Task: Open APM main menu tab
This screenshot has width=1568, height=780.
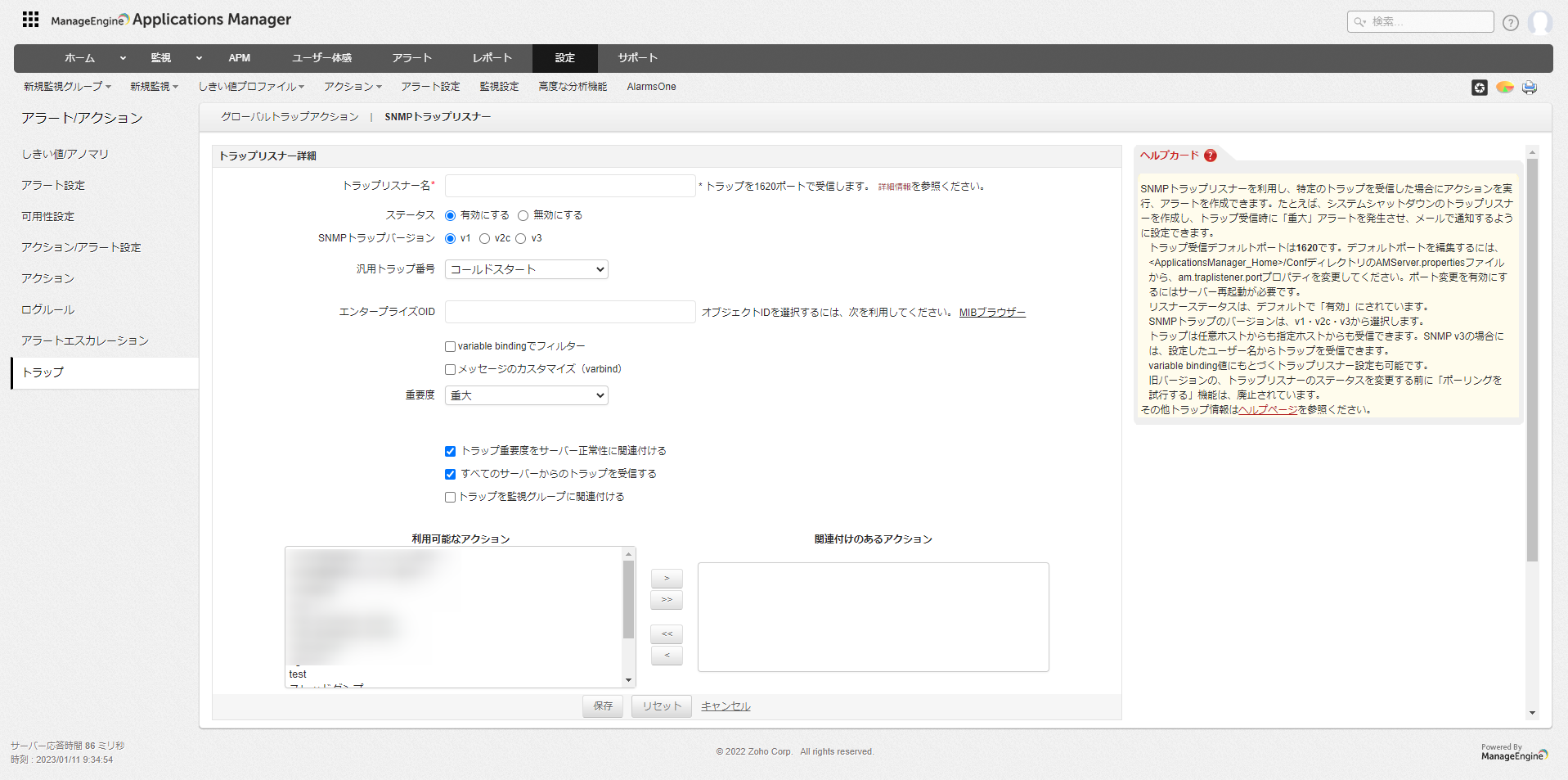Action: 240,58
